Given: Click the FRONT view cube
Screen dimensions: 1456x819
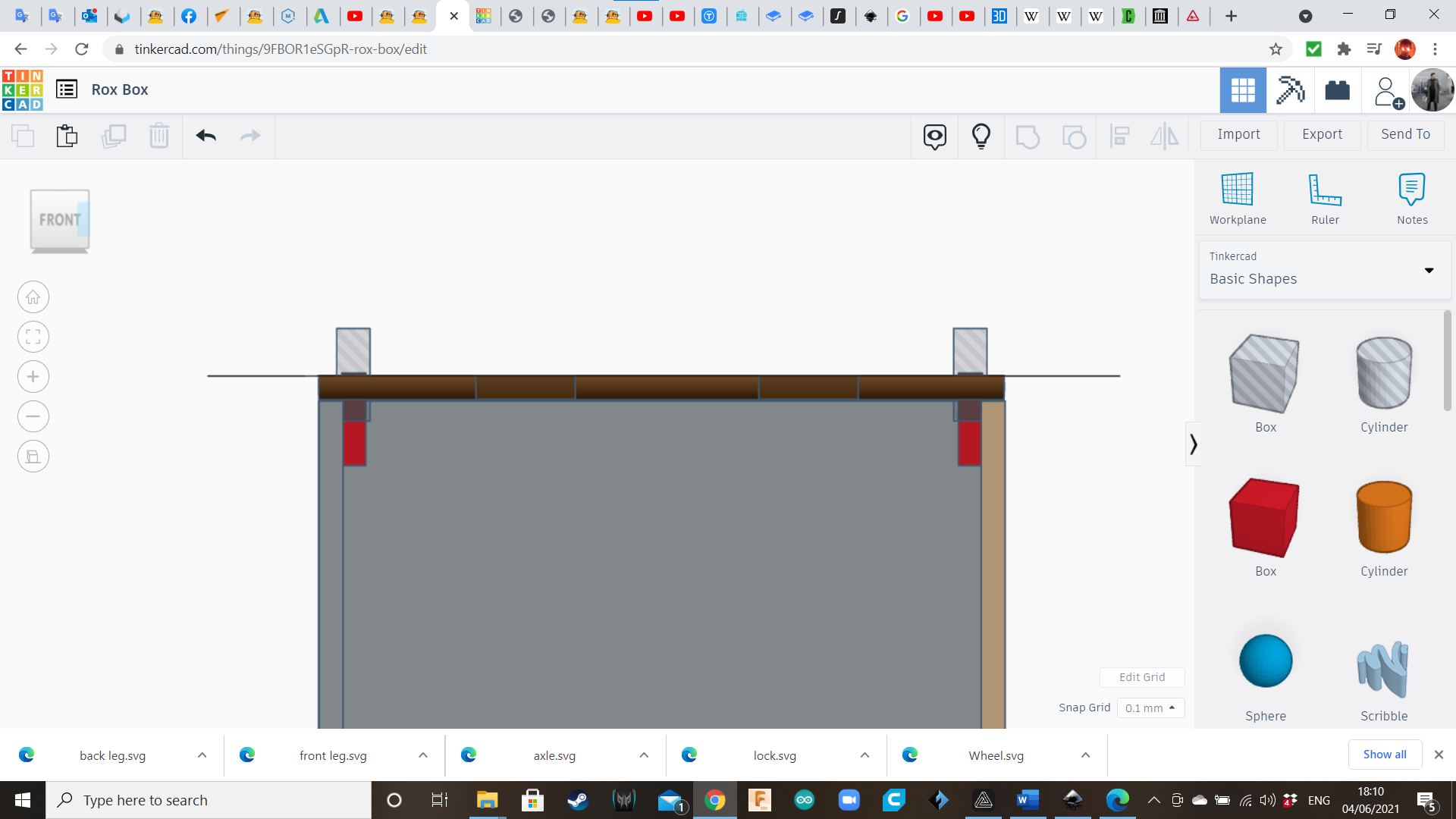Looking at the screenshot, I should pyautogui.click(x=59, y=220).
